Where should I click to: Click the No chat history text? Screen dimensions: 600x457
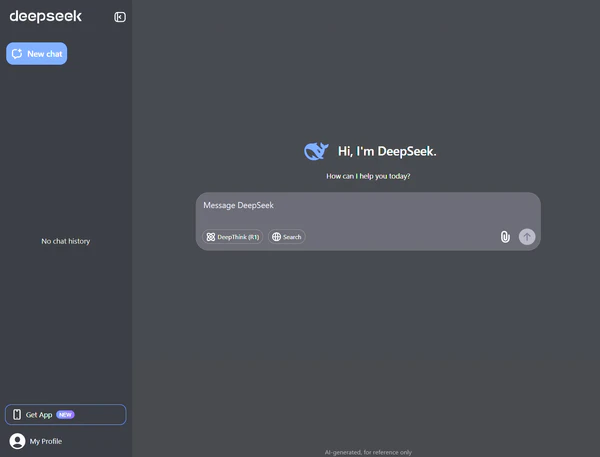click(65, 241)
